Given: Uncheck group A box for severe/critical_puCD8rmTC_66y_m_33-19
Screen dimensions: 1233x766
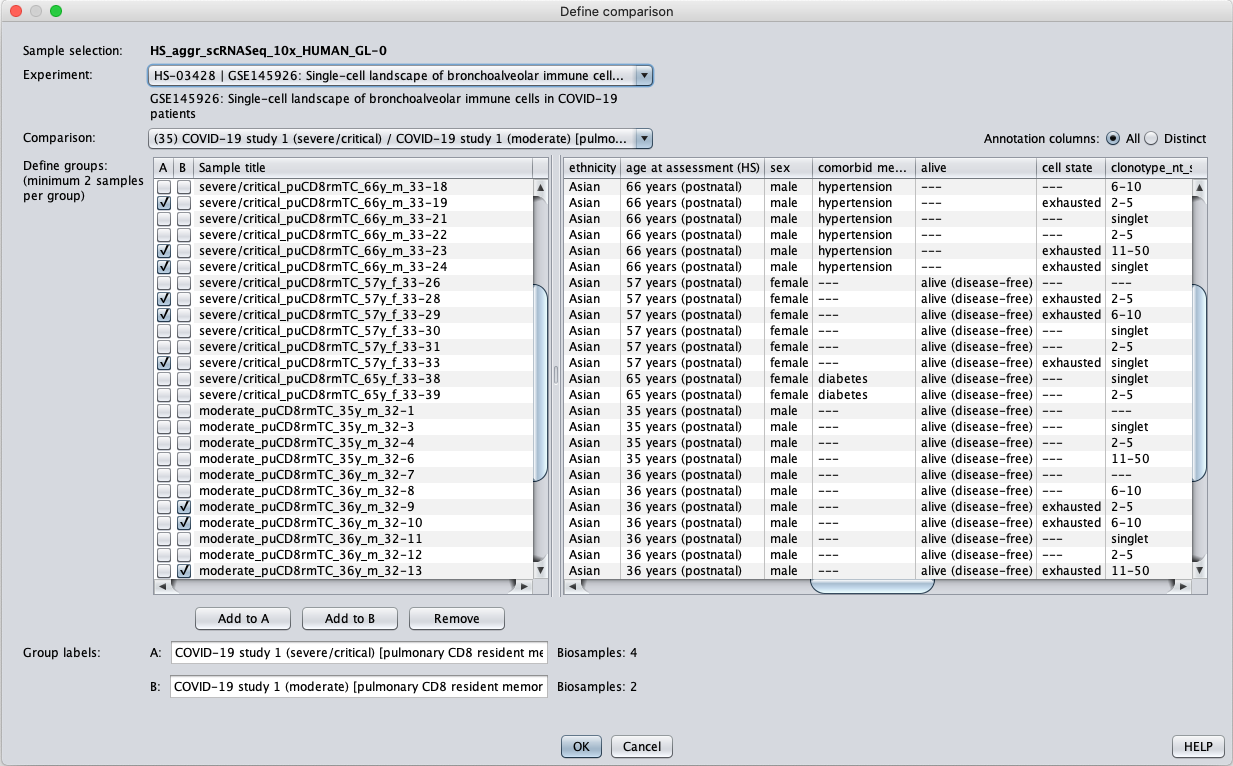Looking at the screenshot, I should click(x=164, y=203).
